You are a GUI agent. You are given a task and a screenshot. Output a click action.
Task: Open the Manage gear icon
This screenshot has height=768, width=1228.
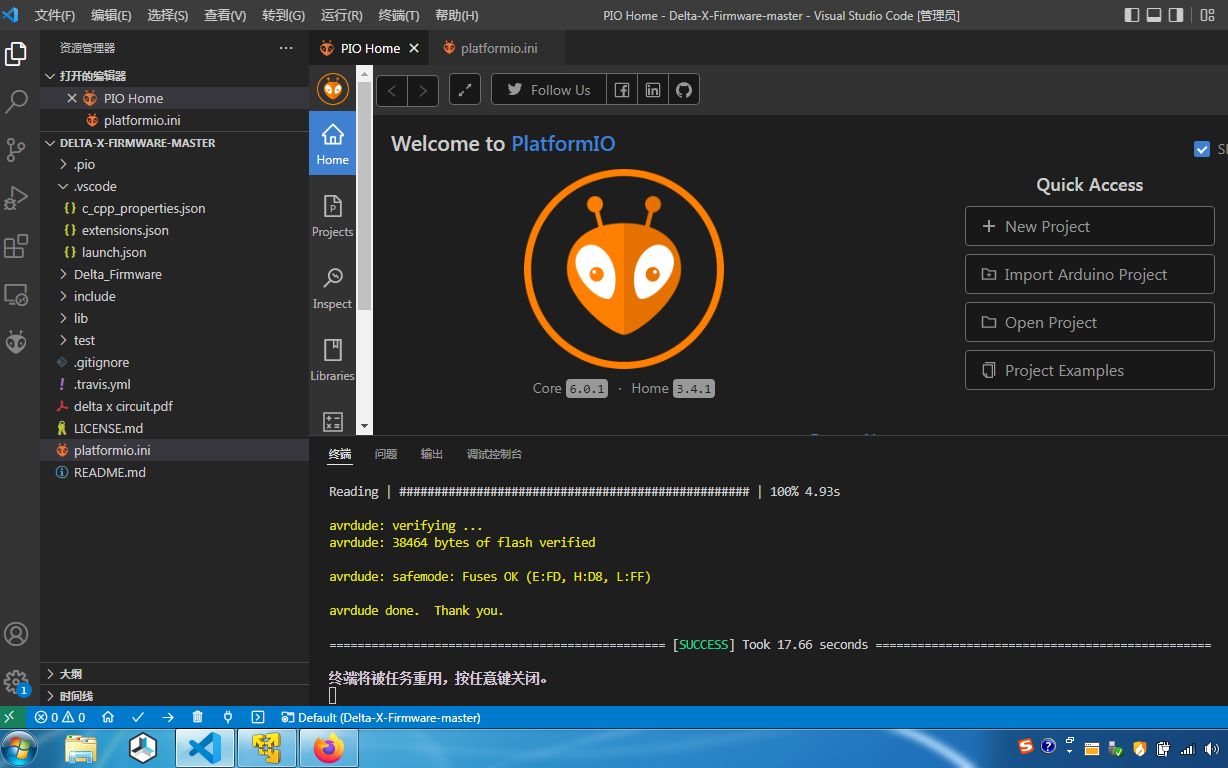click(16, 682)
